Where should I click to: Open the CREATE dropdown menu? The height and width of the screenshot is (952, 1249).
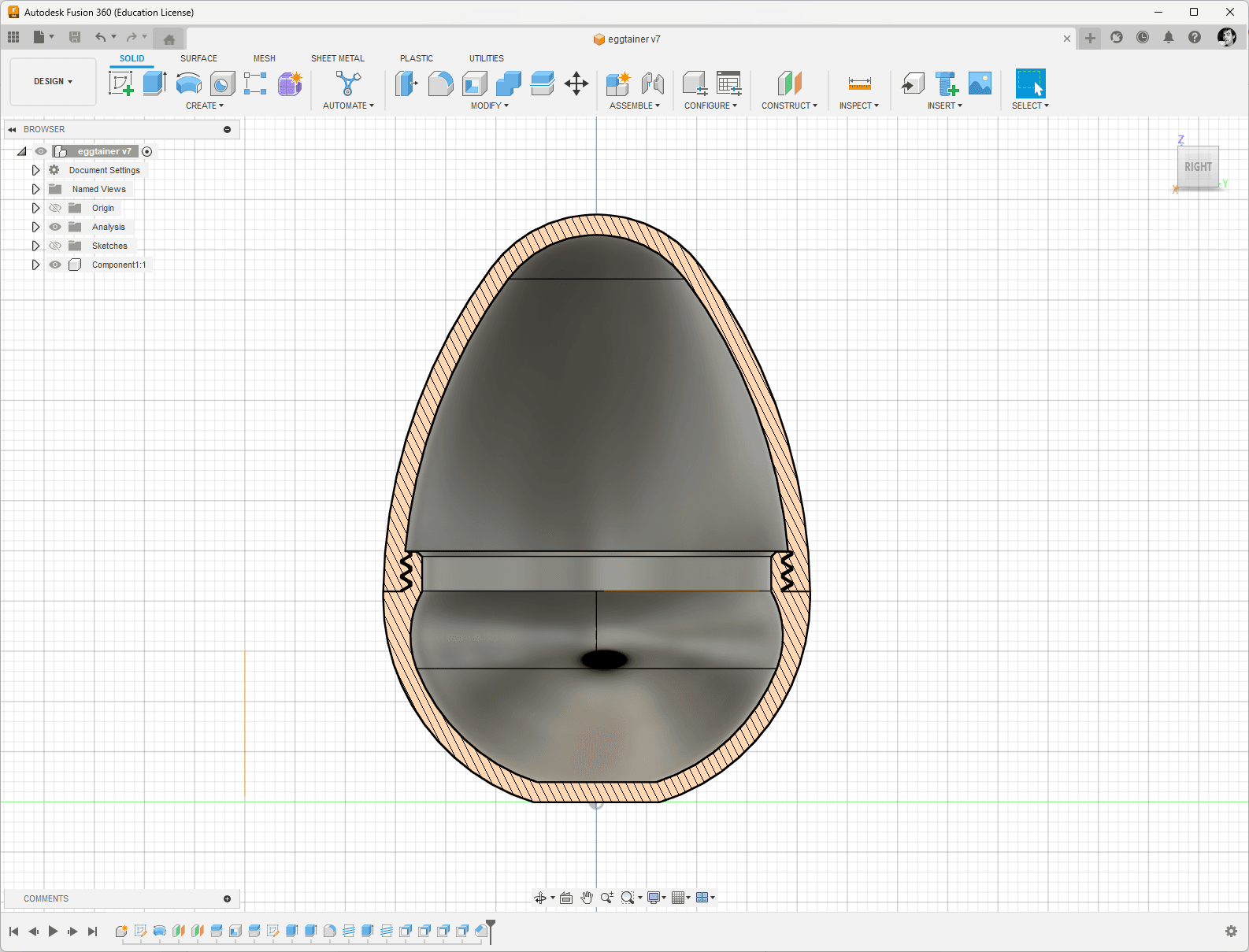[x=205, y=106]
